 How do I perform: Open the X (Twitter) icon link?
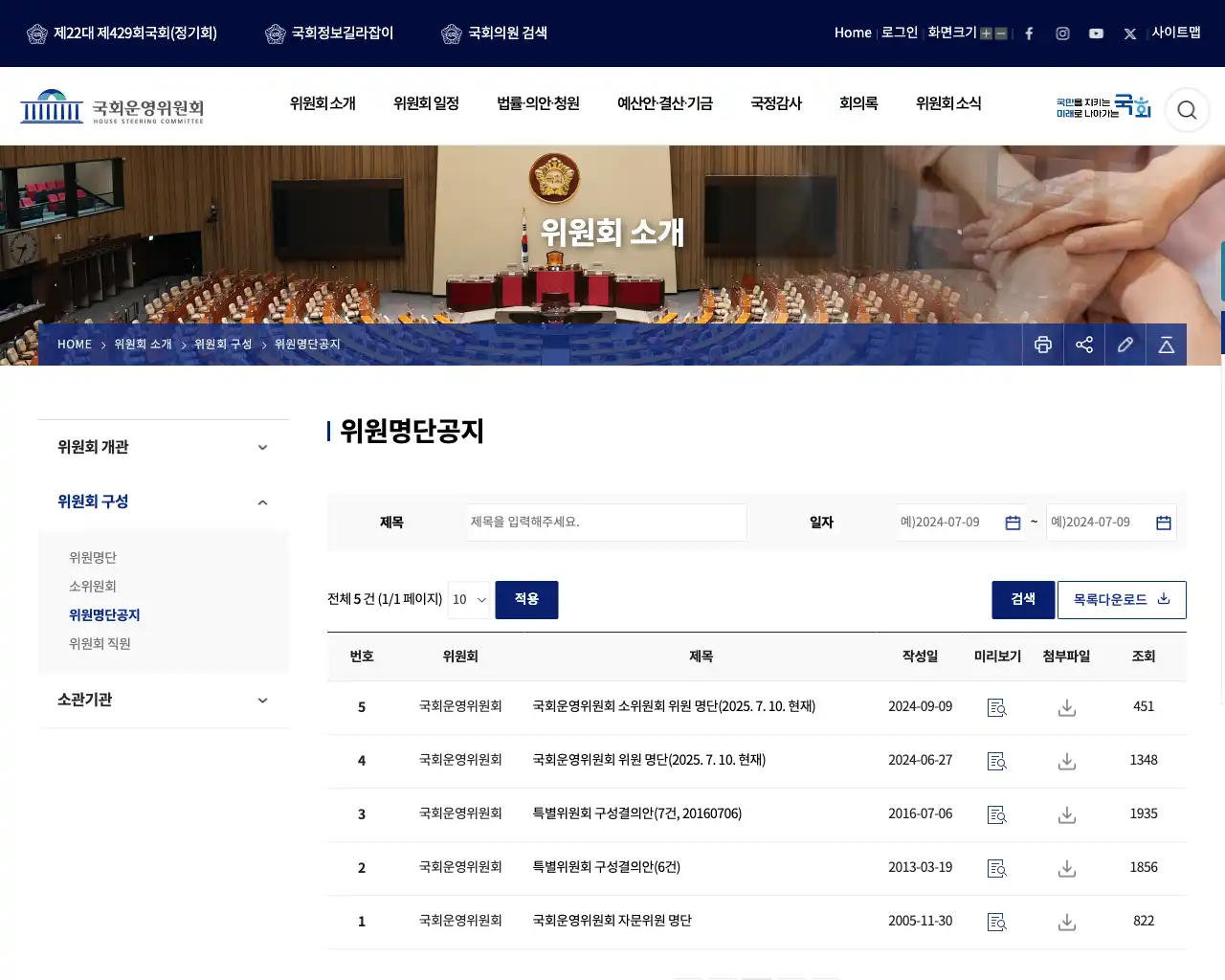coord(1130,33)
